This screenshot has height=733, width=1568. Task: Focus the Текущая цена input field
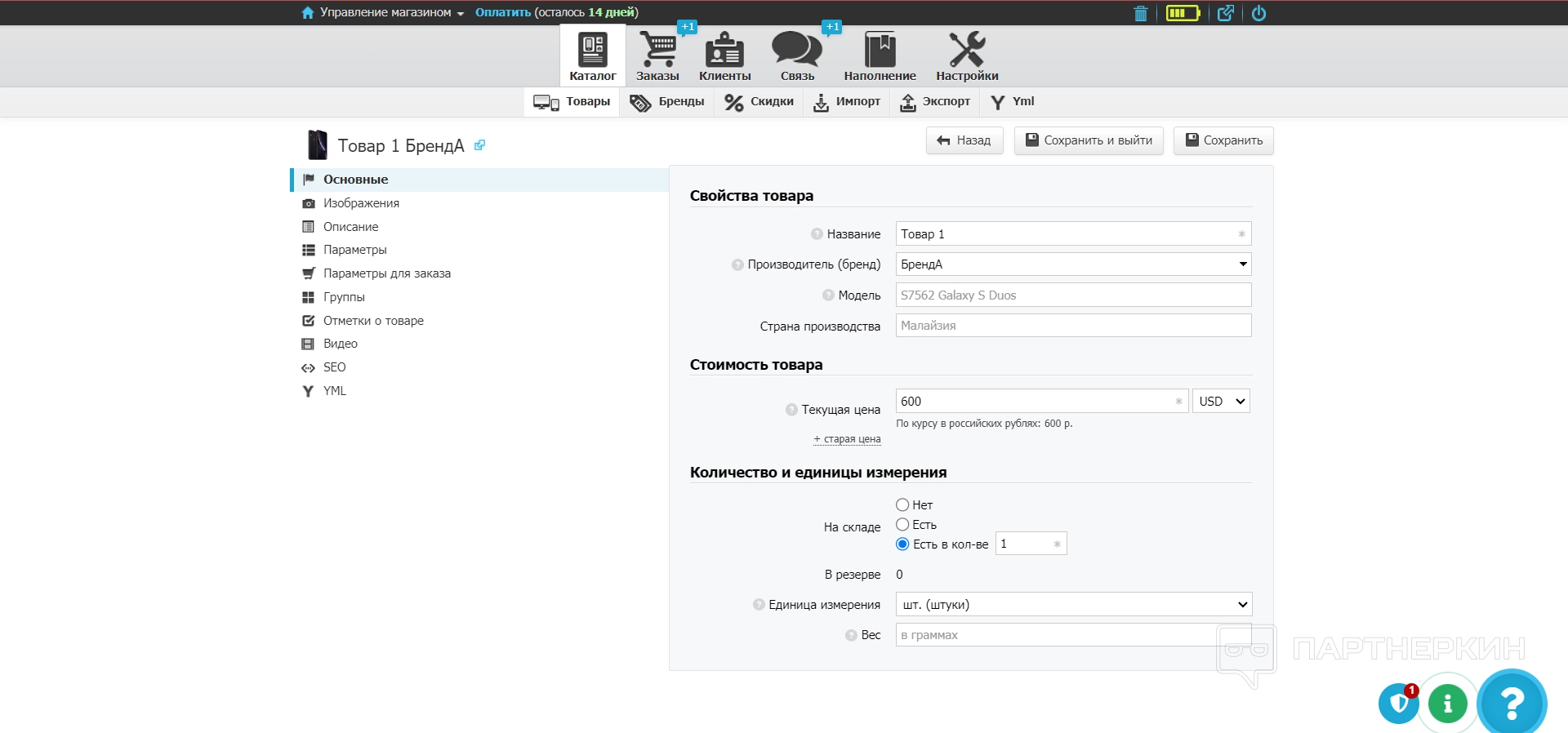[x=1042, y=402]
